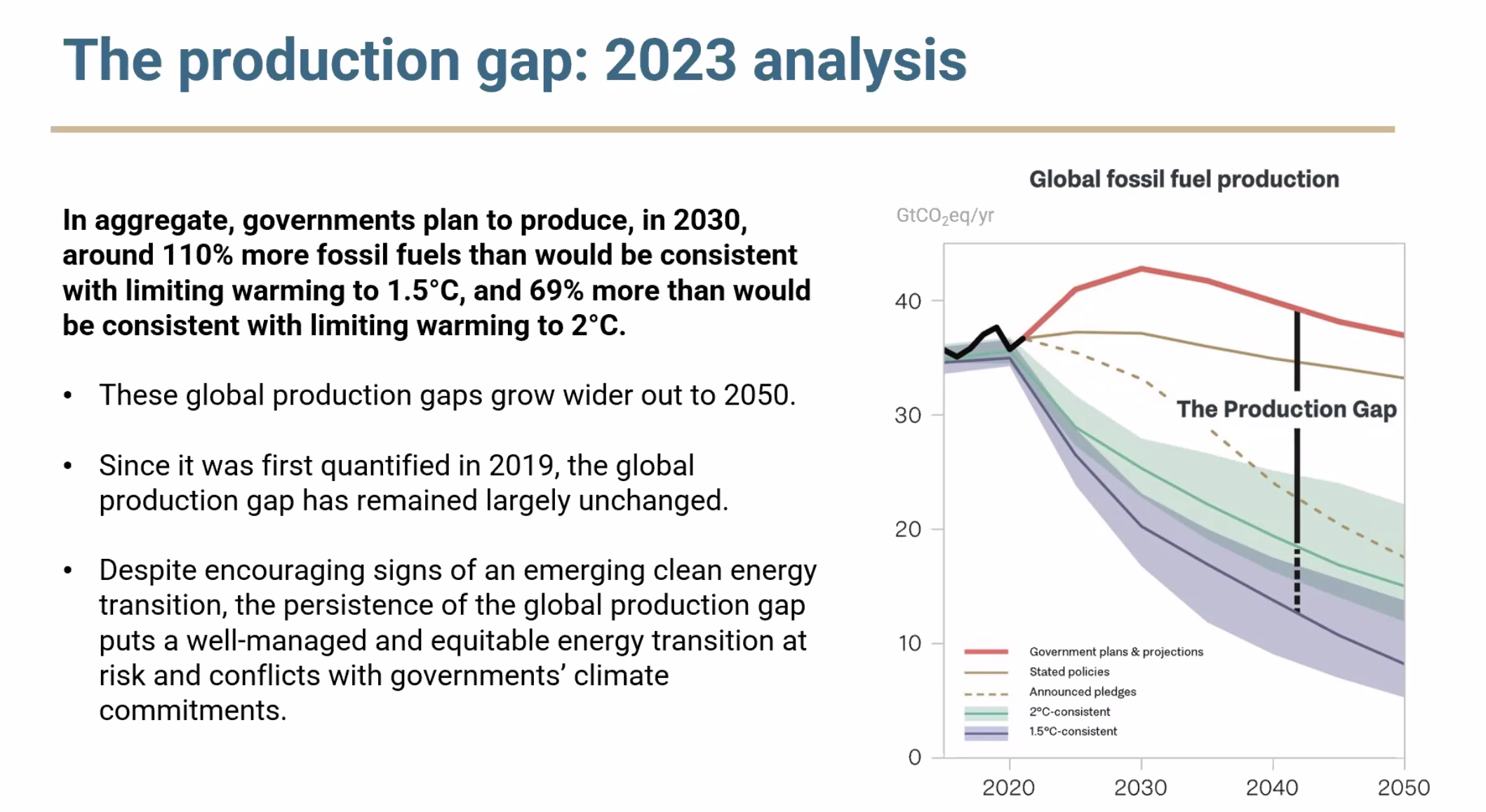This screenshot has height=812, width=1486.
Task: Click the 2050 x-axis tick label
Action: (x=1403, y=787)
